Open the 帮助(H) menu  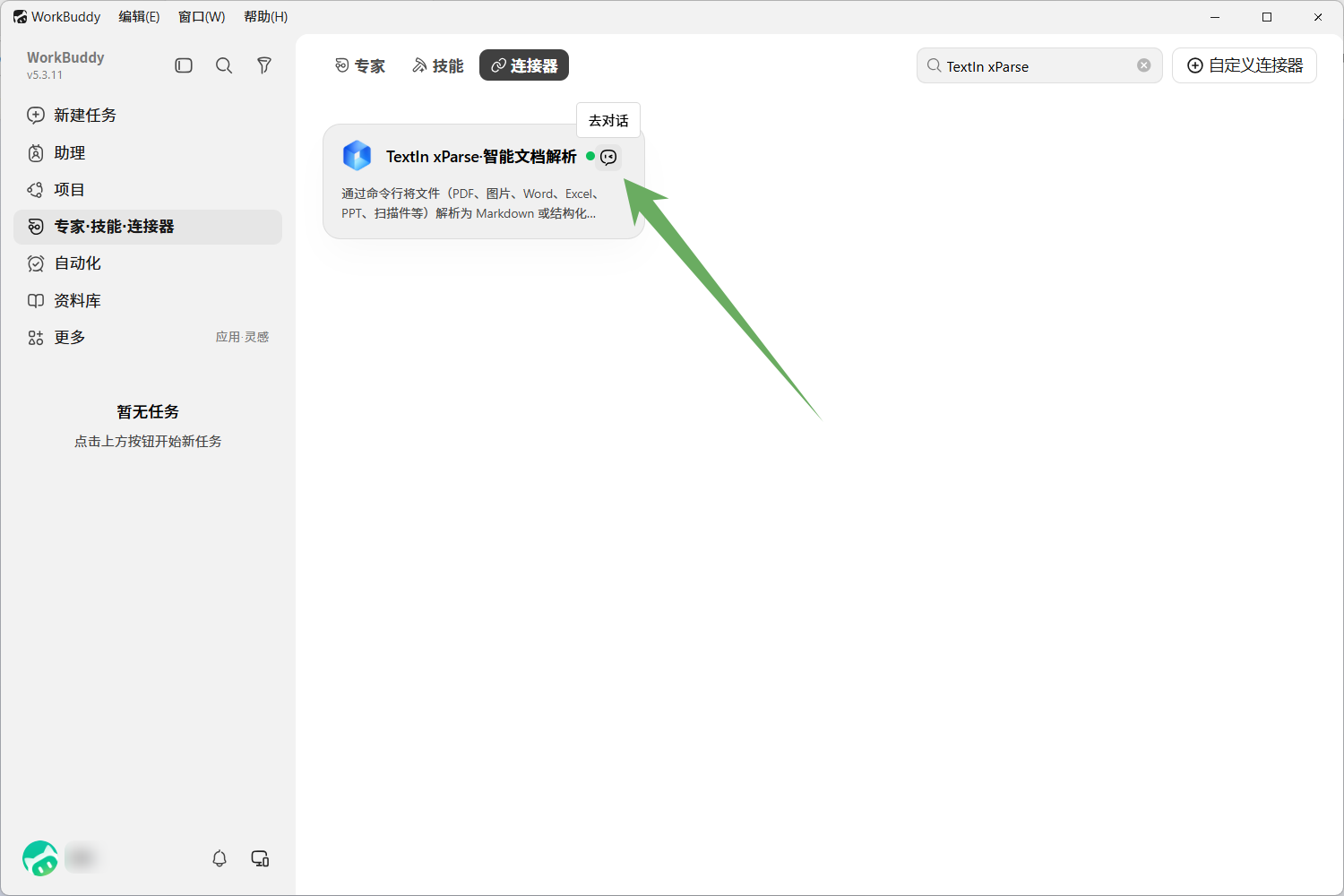tap(266, 17)
